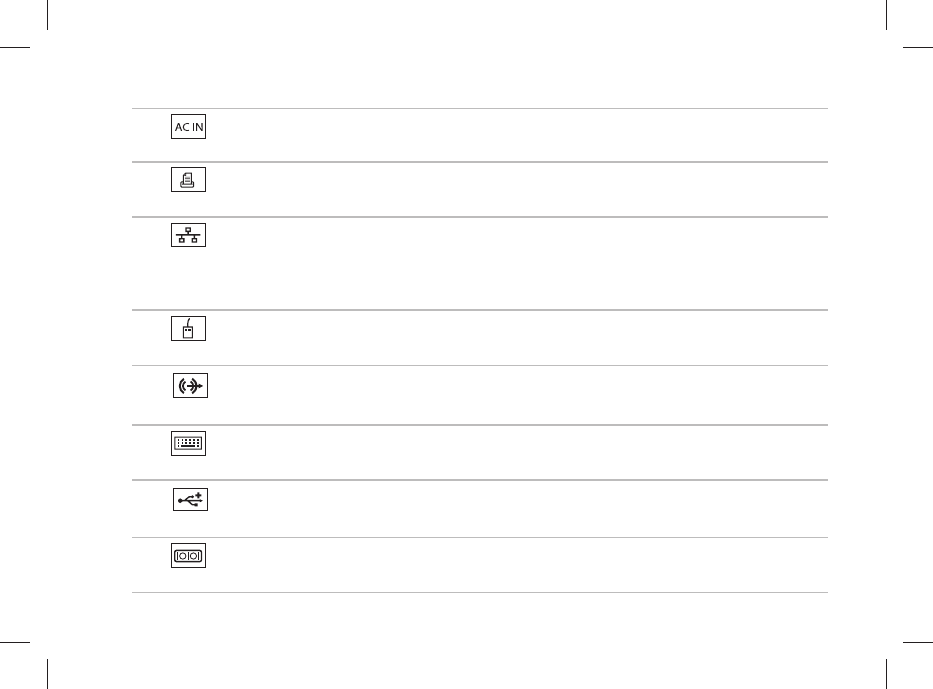
Task: Click blank description area beside network icon
Action: pos(518,263)
